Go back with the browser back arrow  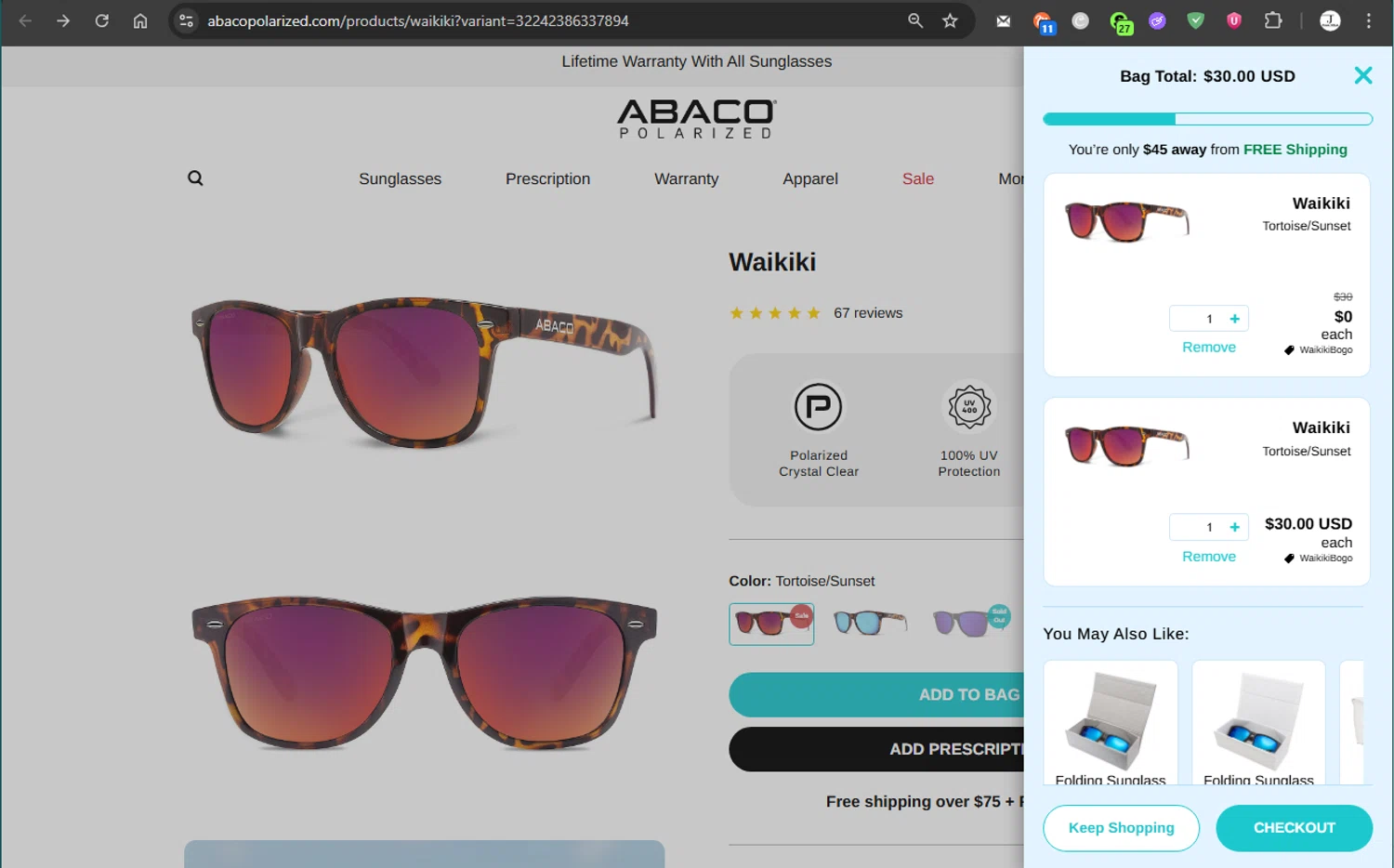(25, 20)
